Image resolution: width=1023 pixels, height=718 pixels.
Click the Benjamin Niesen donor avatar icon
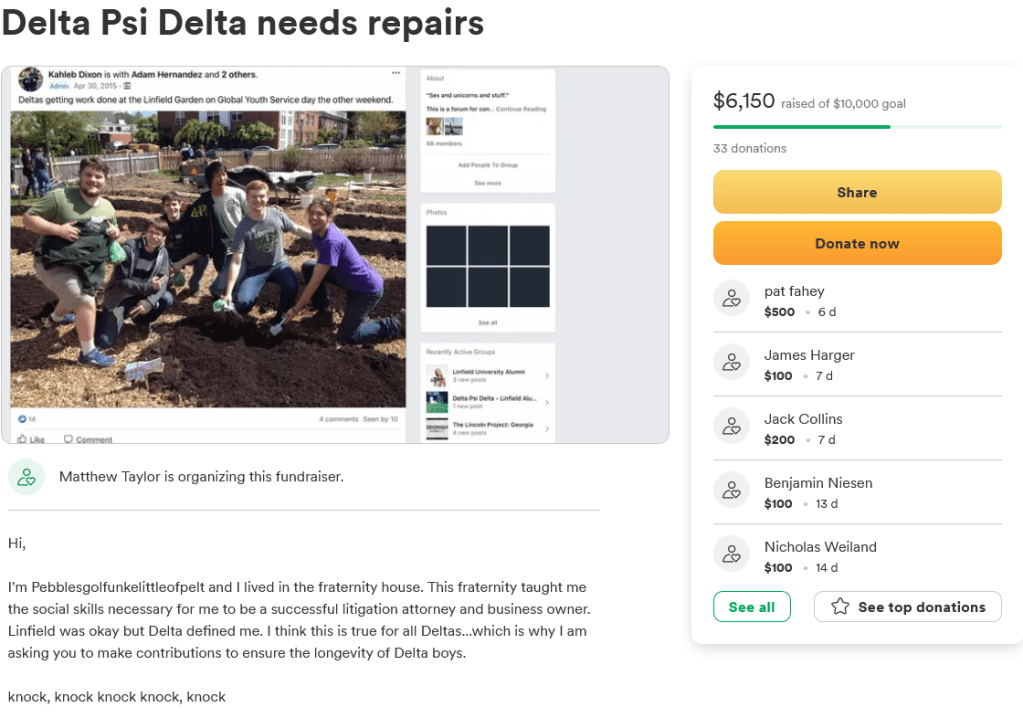(732, 491)
